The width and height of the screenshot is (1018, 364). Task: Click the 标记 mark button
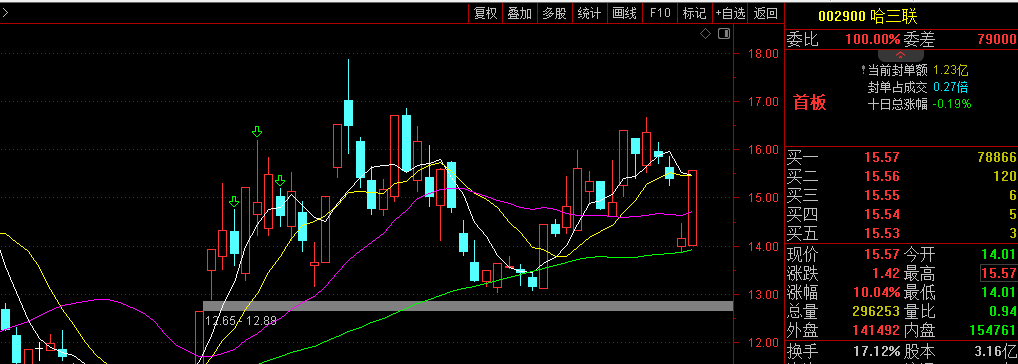[x=694, y=13]
